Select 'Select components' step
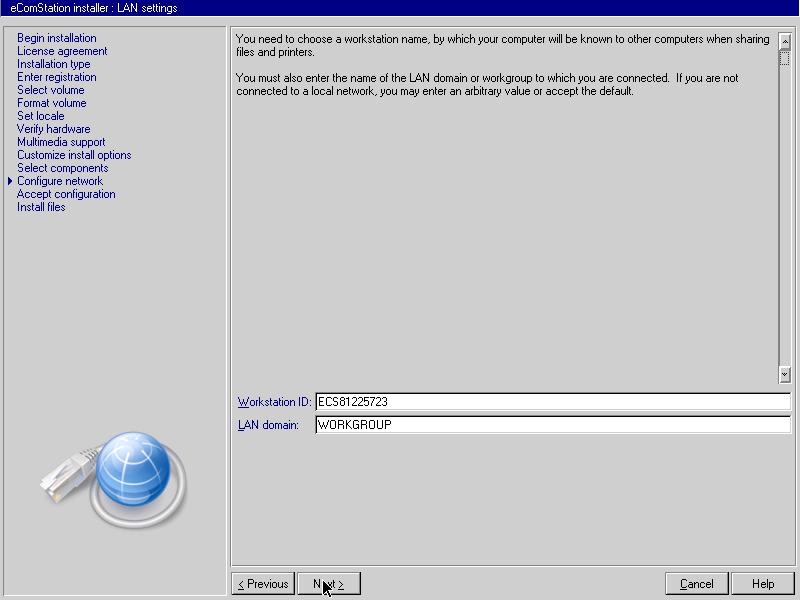800x600 pixels. pos(63,168)
